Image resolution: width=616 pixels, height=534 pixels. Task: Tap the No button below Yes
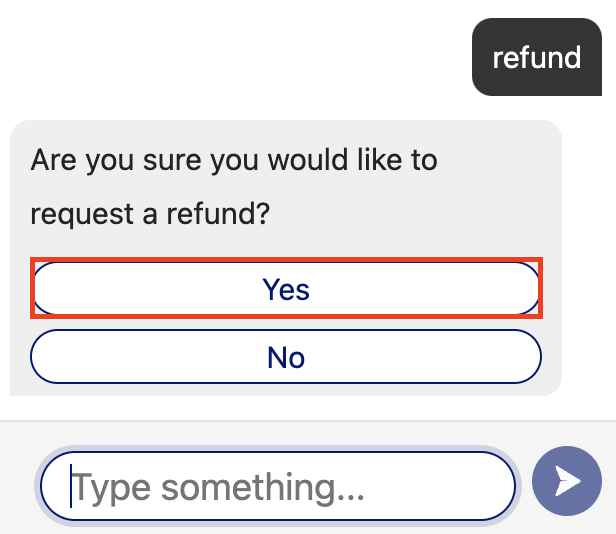click(x=286, y=357)
